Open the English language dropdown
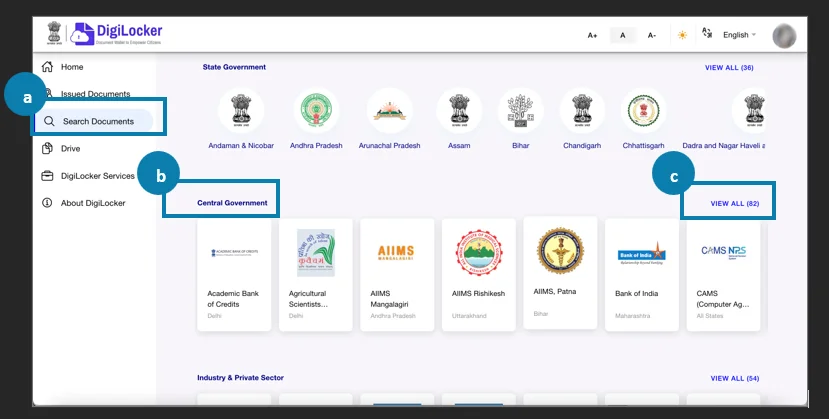829x419 pixels. tap(739, 35)
